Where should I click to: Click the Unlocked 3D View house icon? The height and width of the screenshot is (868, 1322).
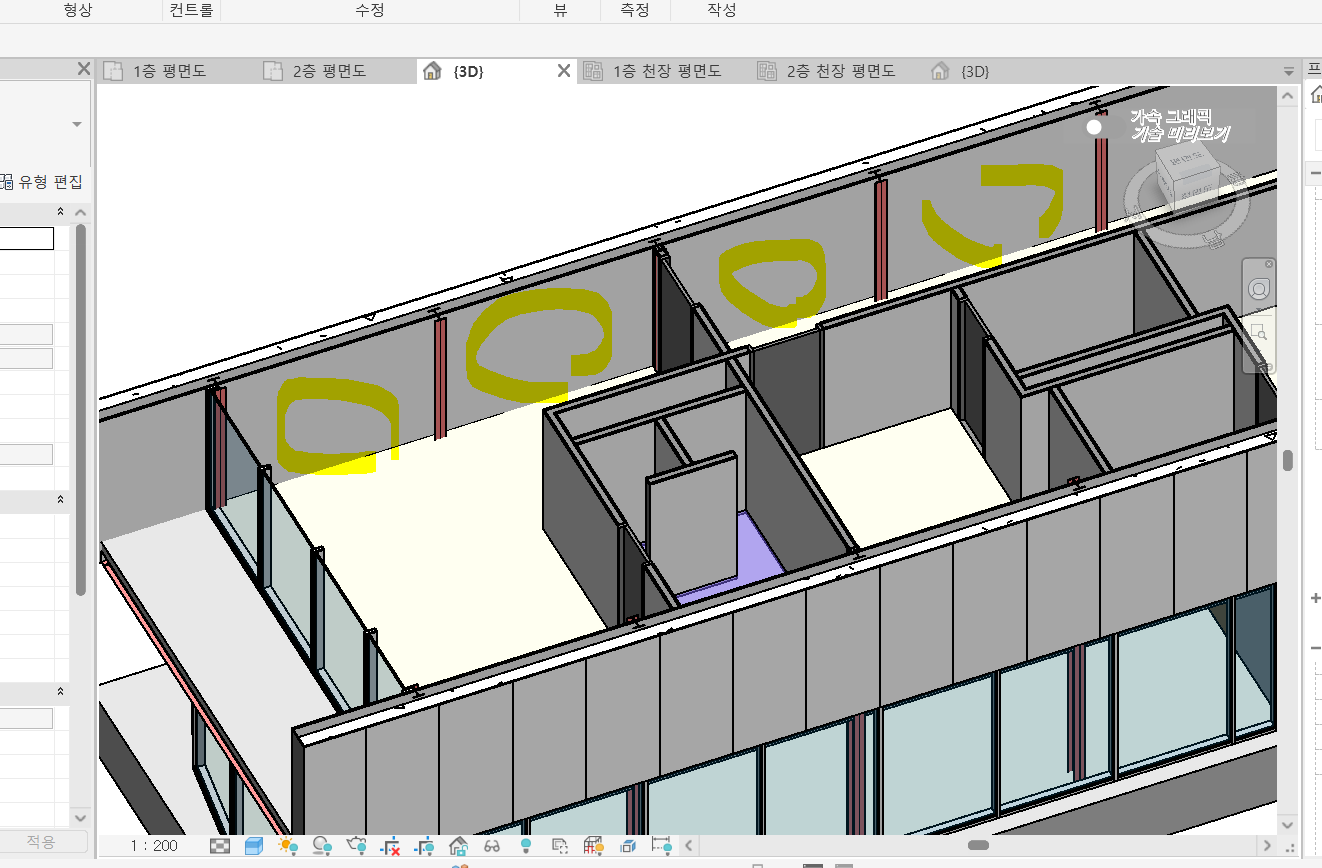click(x=458, y=846)
